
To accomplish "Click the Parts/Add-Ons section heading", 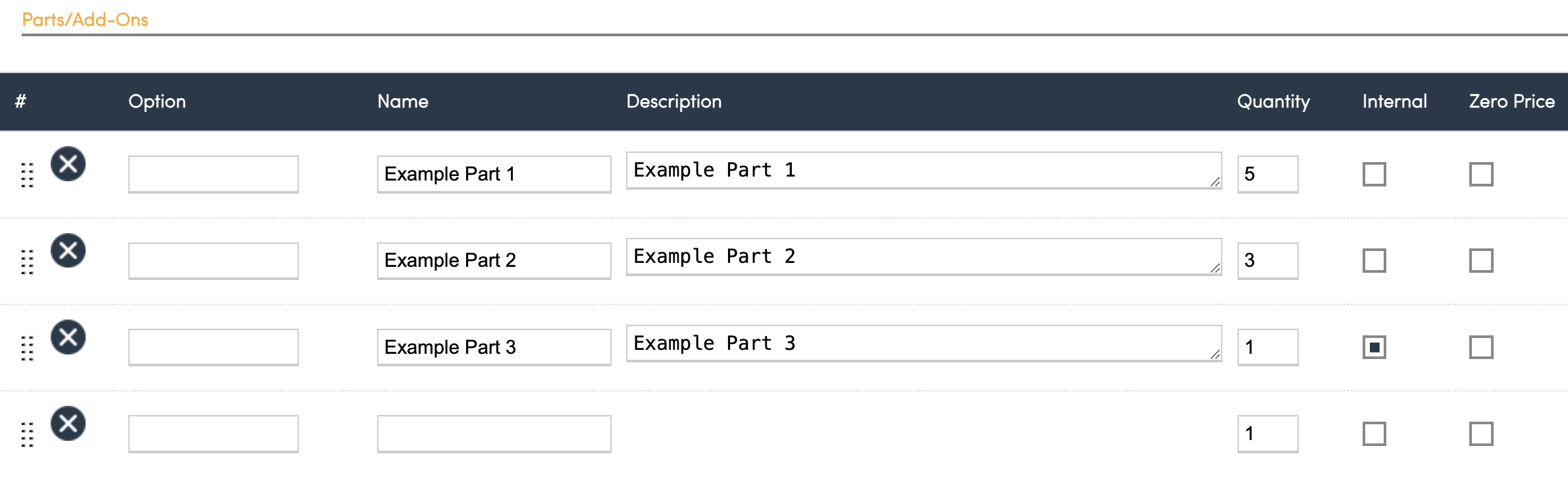I will point(85,20).
